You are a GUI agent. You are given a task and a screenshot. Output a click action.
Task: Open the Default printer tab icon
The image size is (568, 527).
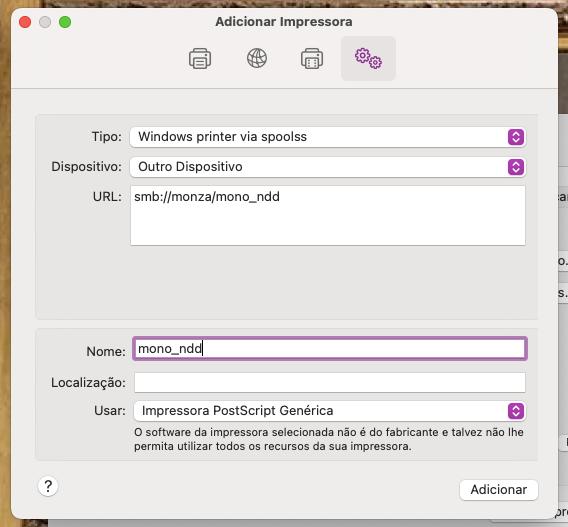pos(200,58)
